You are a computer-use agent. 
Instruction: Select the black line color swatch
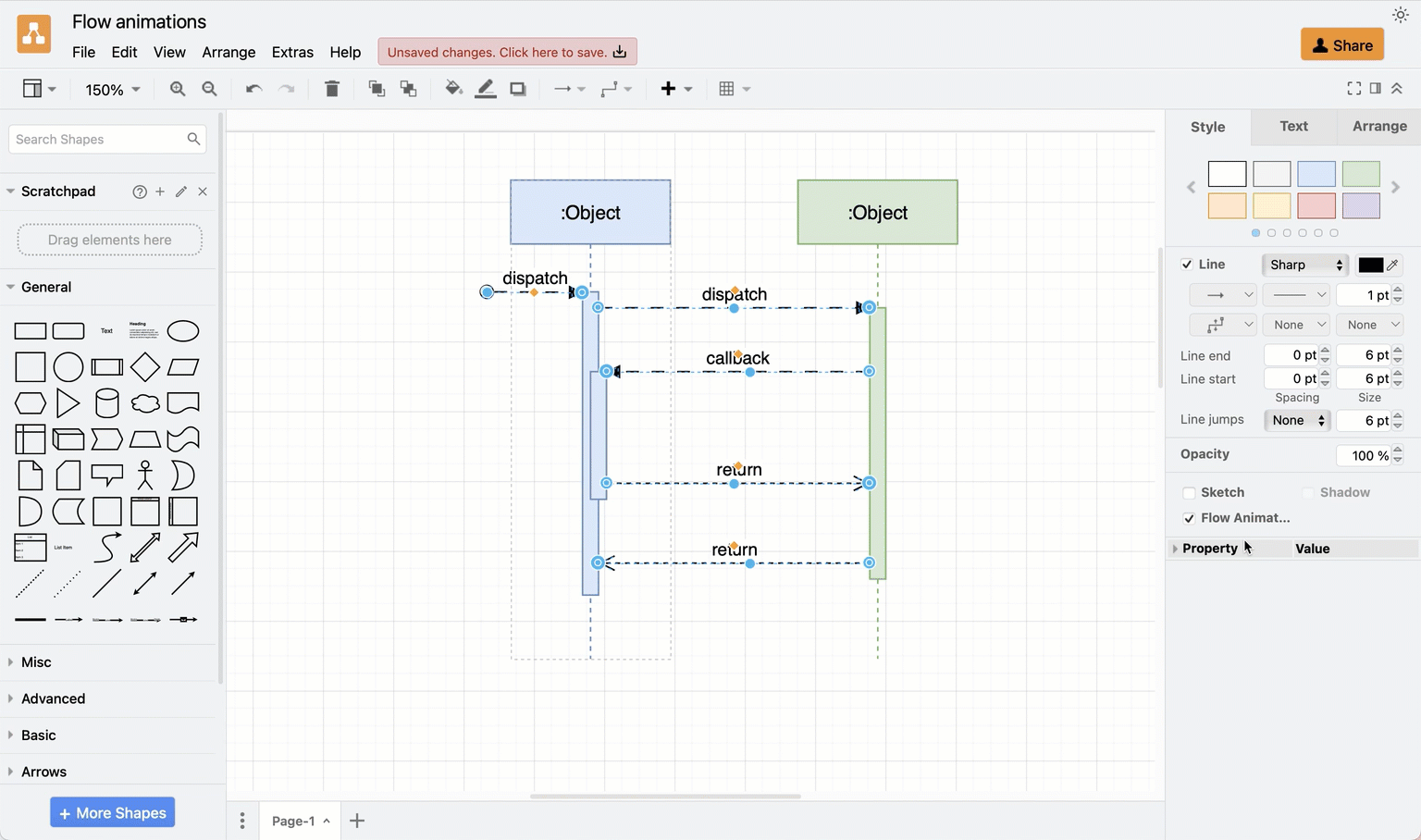click(x=1373, y=265)
